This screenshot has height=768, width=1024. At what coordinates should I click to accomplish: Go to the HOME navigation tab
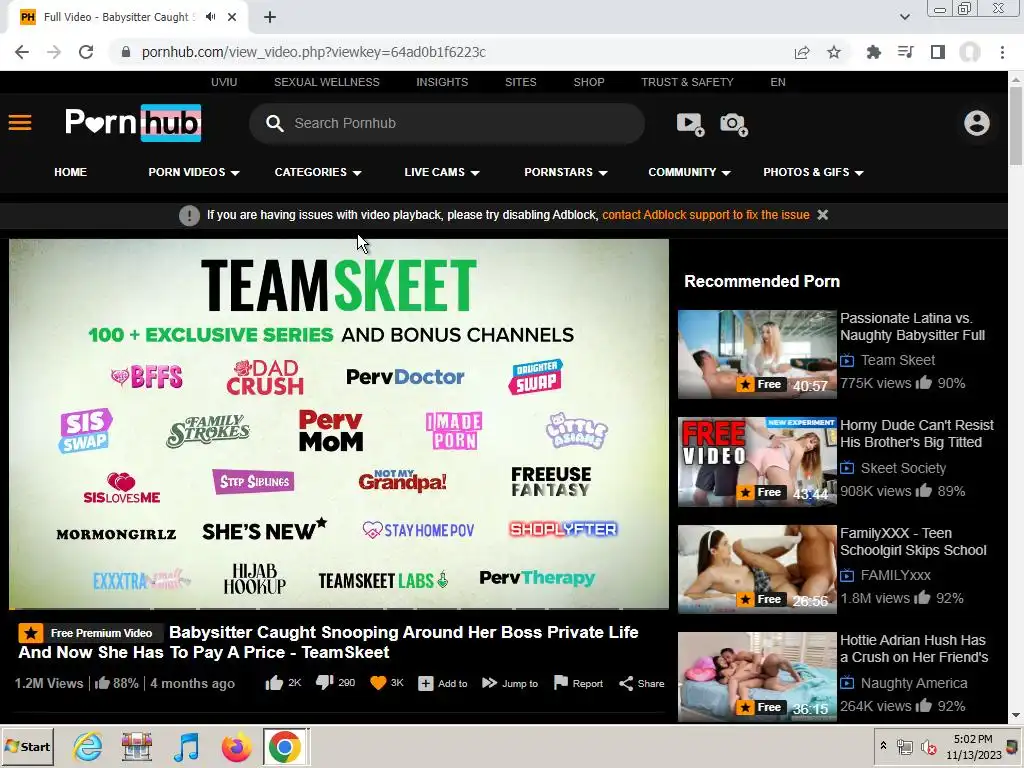71,172
